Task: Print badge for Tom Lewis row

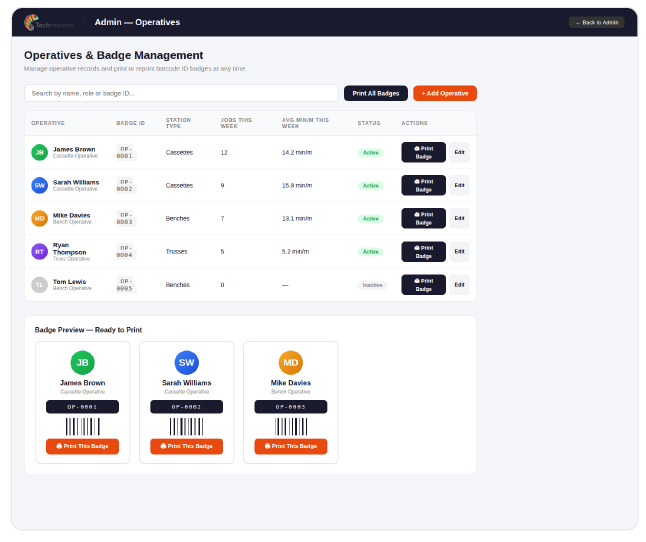Action: (424, 285)
